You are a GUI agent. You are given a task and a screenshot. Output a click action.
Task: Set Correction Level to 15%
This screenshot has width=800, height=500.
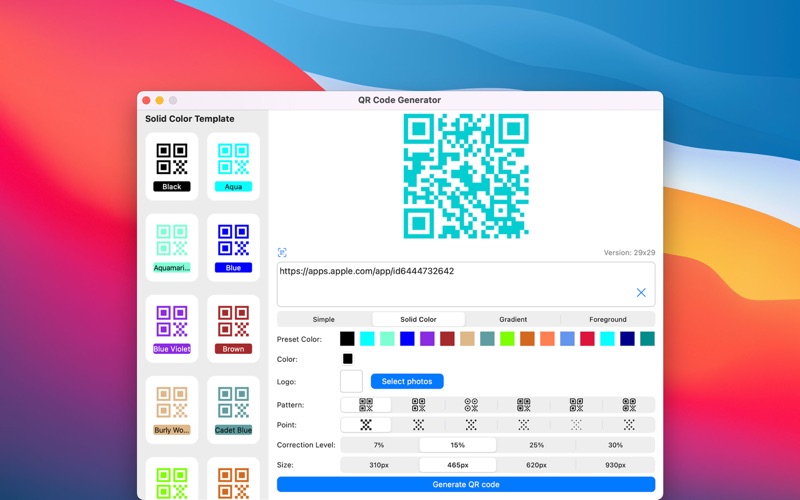tap(458, 445)
